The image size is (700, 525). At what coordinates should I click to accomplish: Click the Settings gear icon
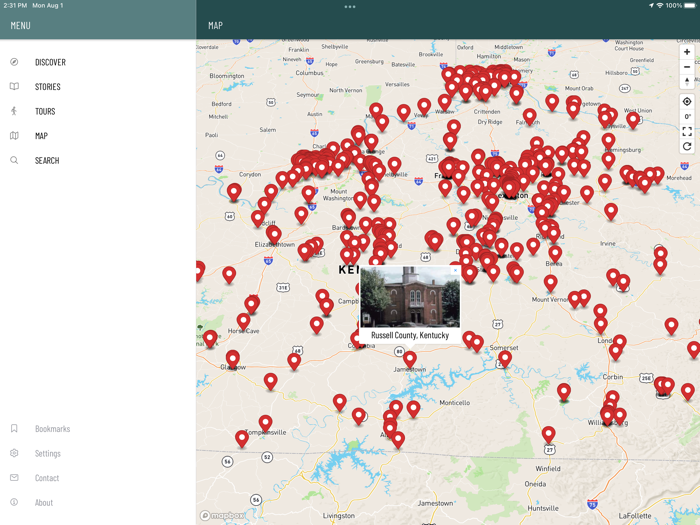pos(14,453)
